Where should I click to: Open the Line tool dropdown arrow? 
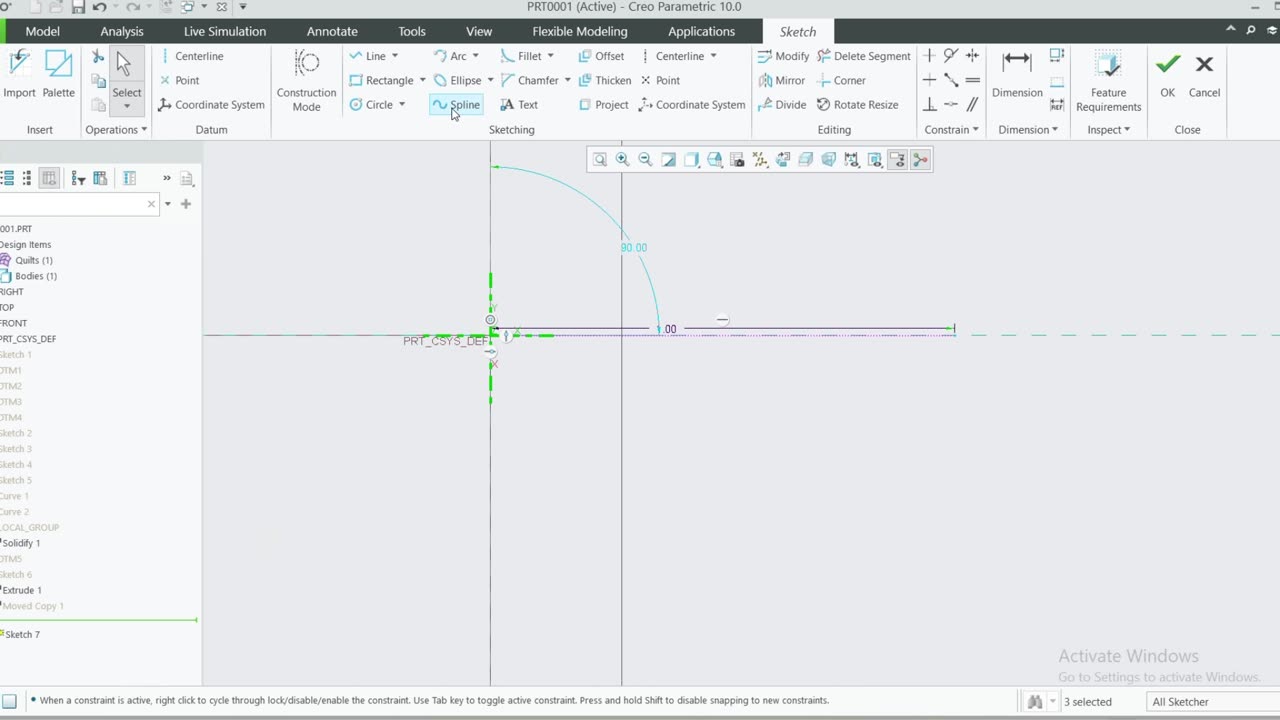pos(394,56)
